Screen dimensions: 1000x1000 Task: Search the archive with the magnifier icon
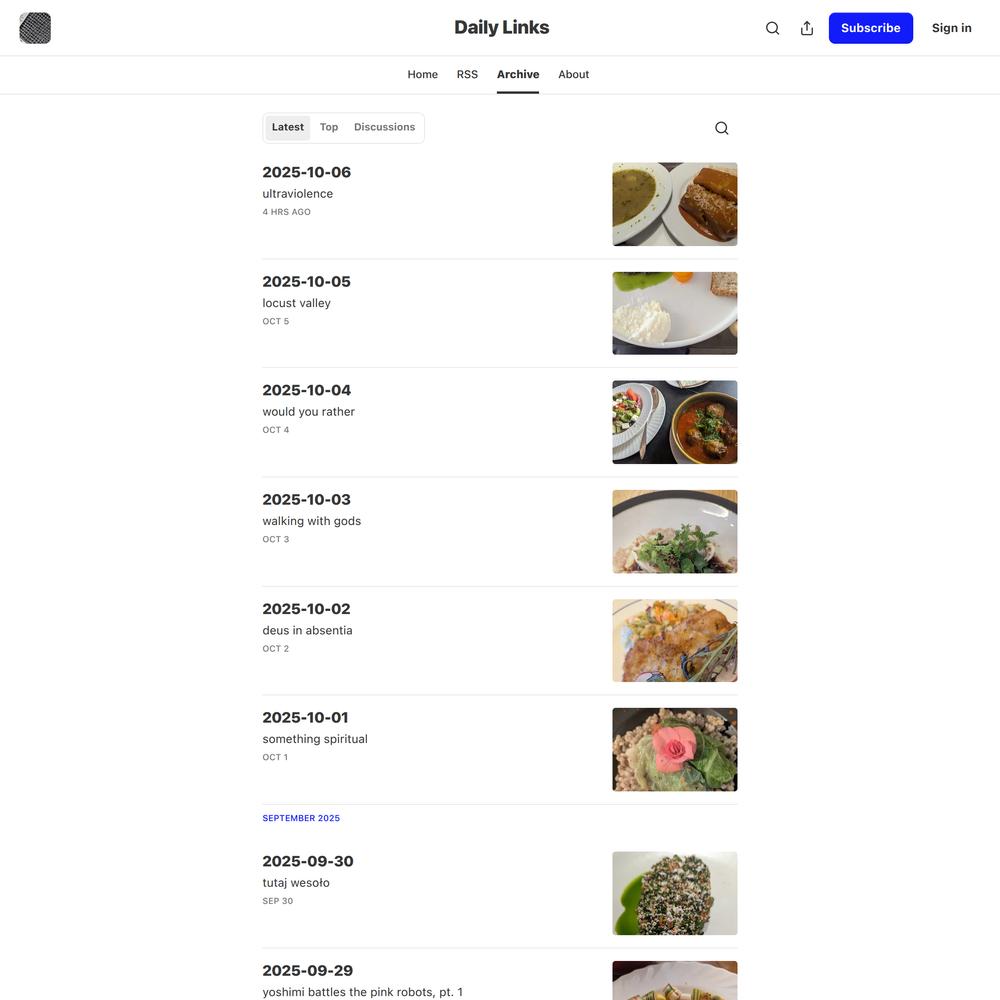coord(722,128)
